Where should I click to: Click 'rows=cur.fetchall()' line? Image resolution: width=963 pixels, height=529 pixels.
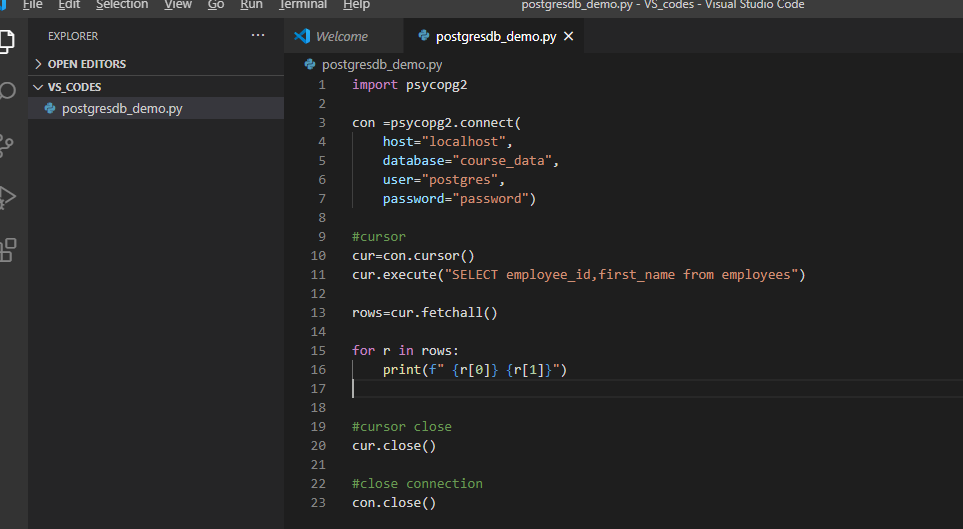(425, 313)
